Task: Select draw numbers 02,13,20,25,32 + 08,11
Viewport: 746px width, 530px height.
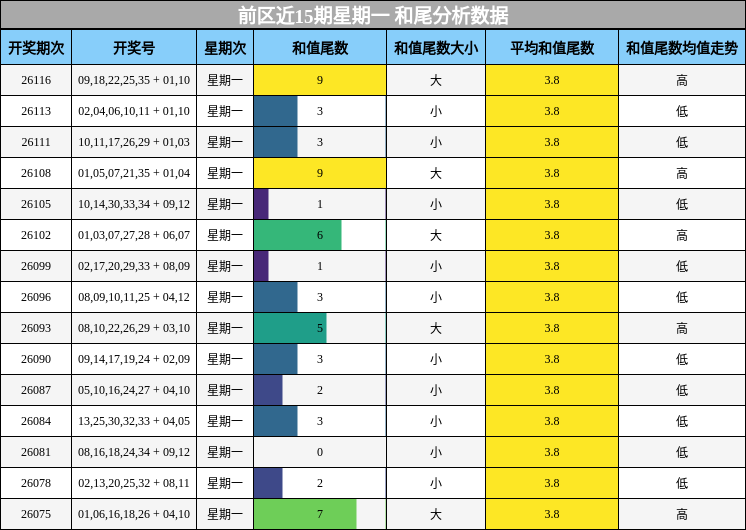Action: pyautogui.click(x=134, y=483)
